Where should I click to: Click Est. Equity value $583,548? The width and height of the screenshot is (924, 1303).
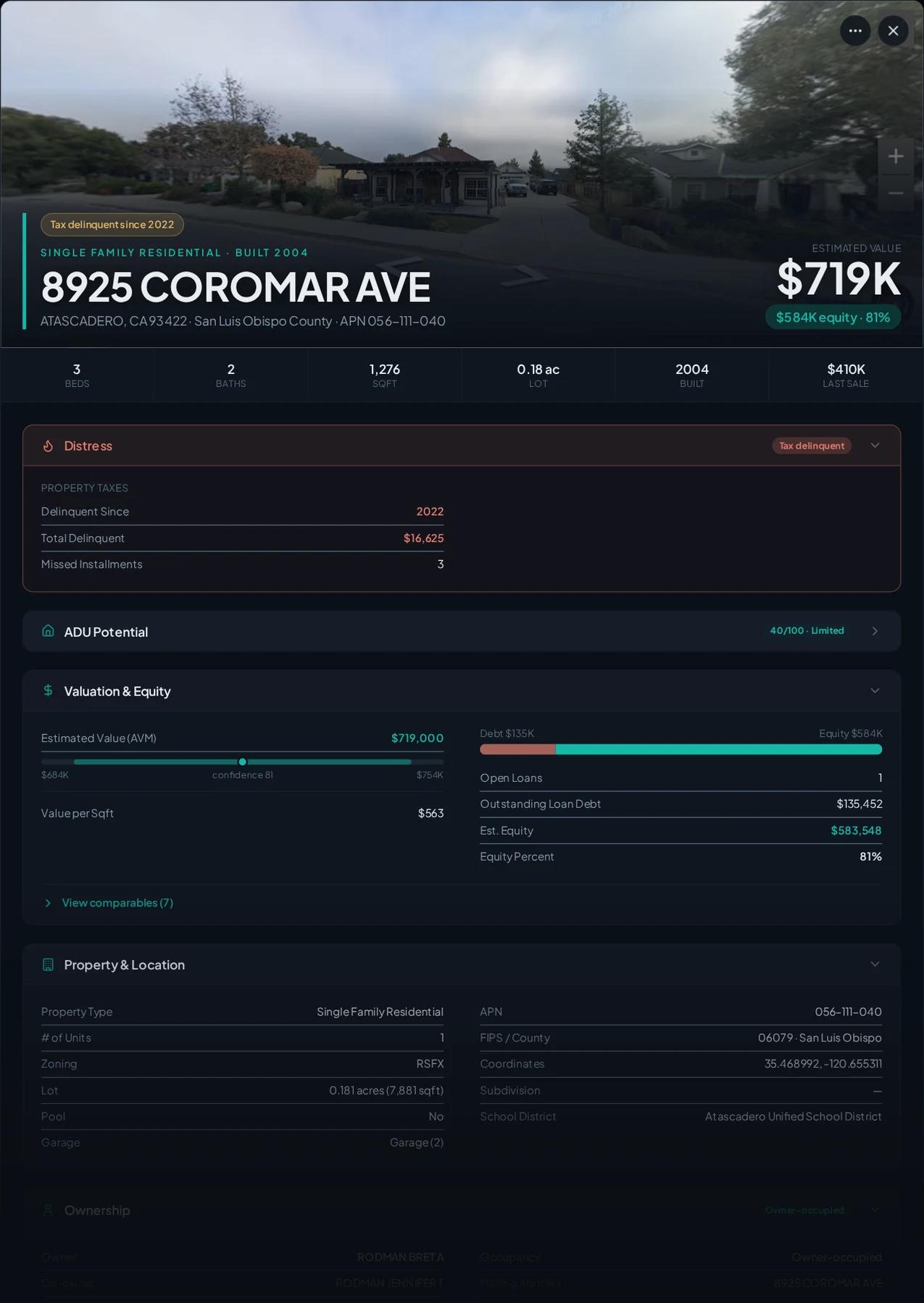(x=856, y=830)
